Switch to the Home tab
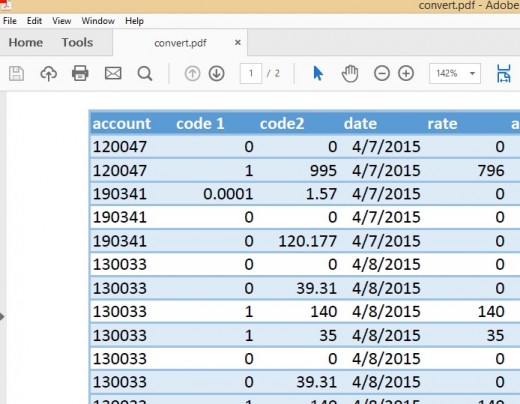 (x=26, y=42)
